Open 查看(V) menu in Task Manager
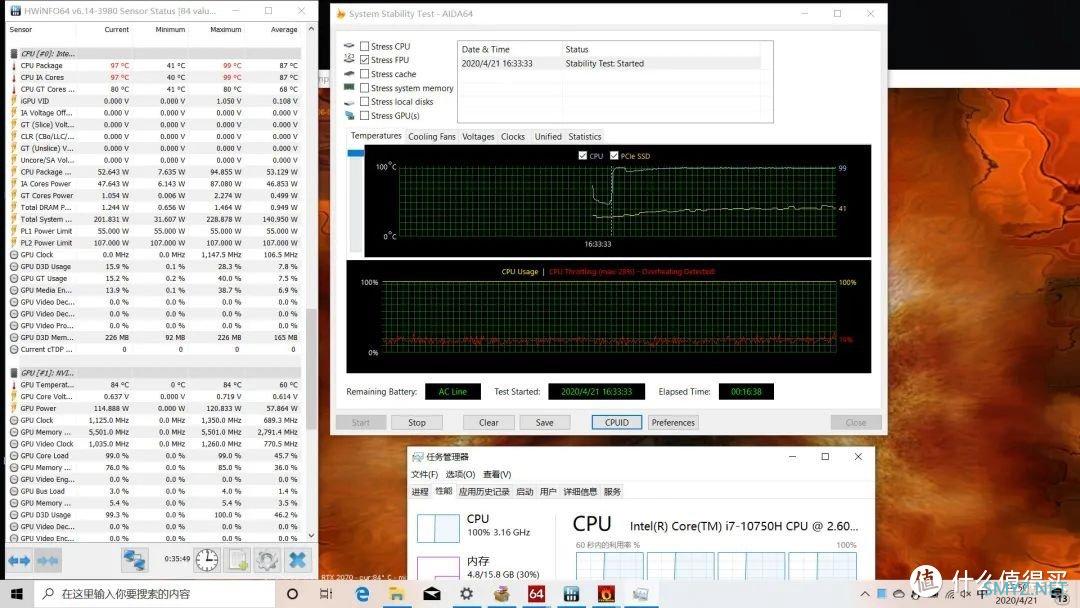Screen dimensions: 1080x608 pos(497,474)
